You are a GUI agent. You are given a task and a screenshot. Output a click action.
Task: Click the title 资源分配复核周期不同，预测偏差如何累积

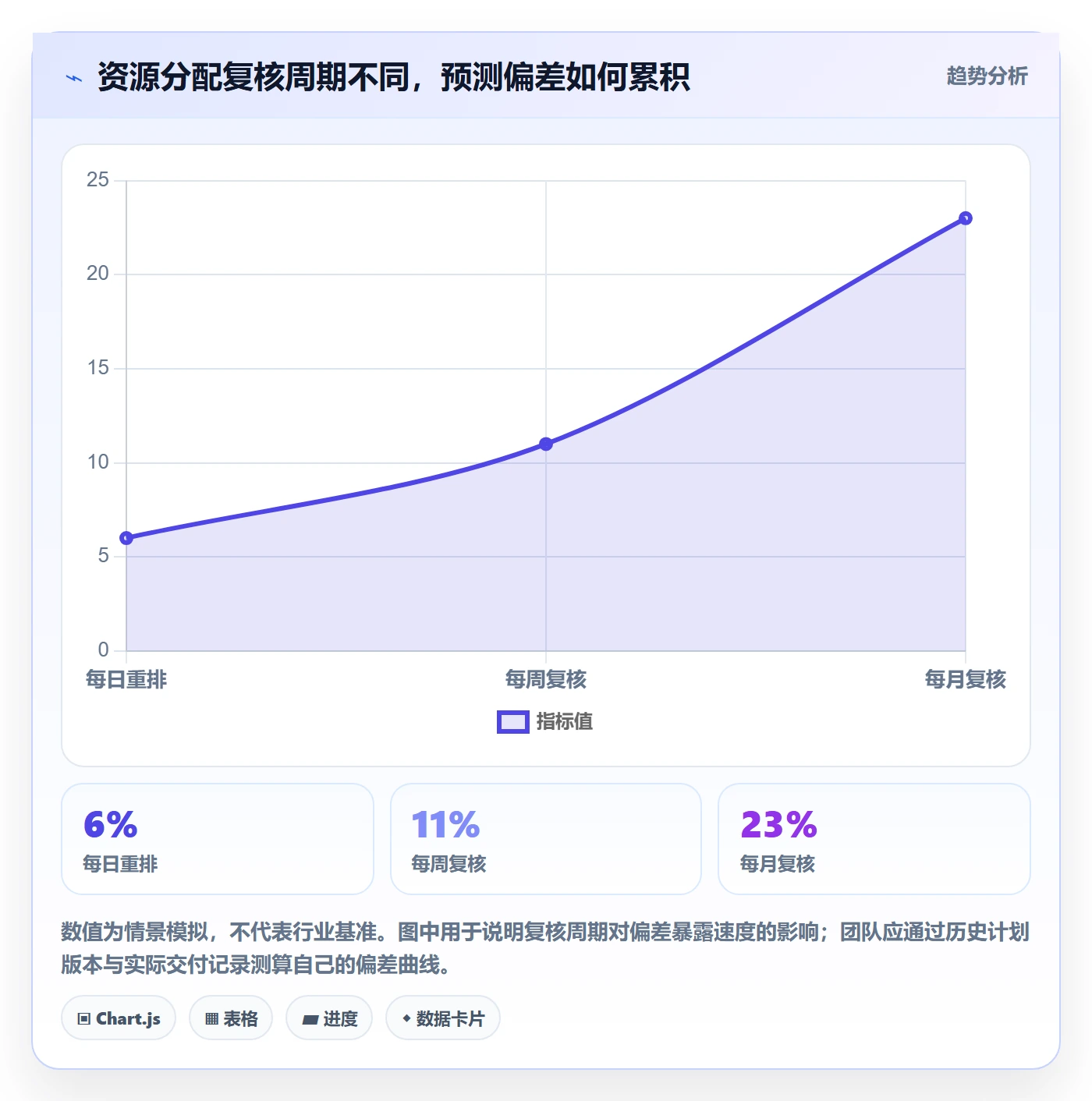click(394, 77)
